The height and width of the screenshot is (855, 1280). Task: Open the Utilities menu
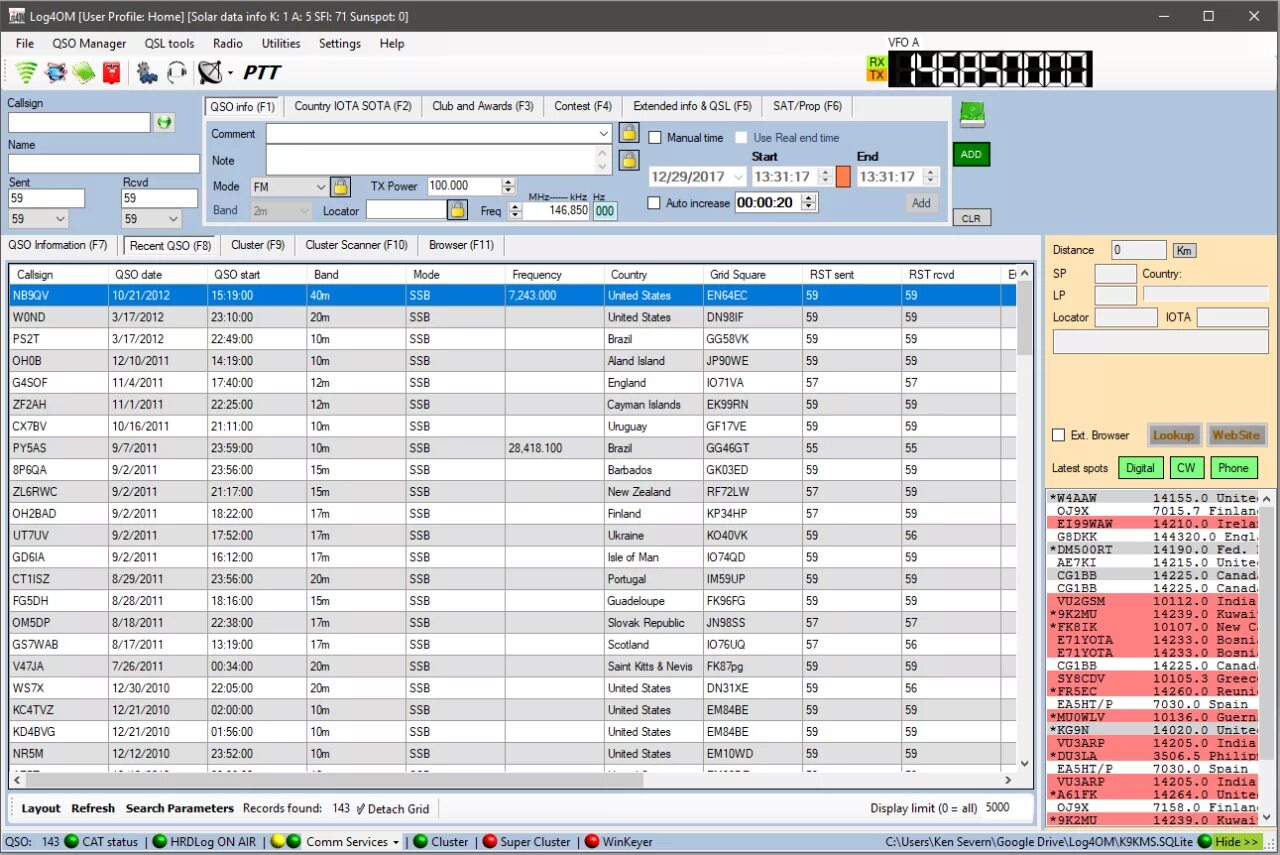tap(281, 43)
